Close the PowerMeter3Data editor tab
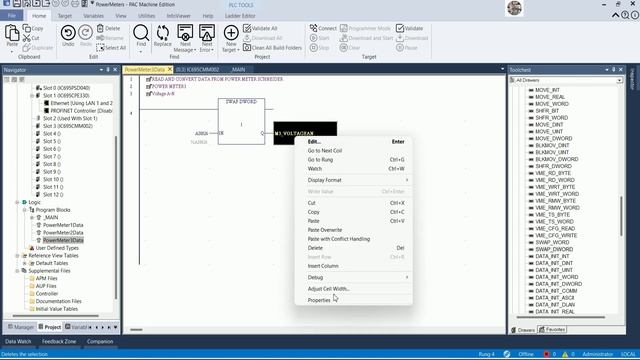The height and width of the screenshot is (360, 640). coord(170,69)
